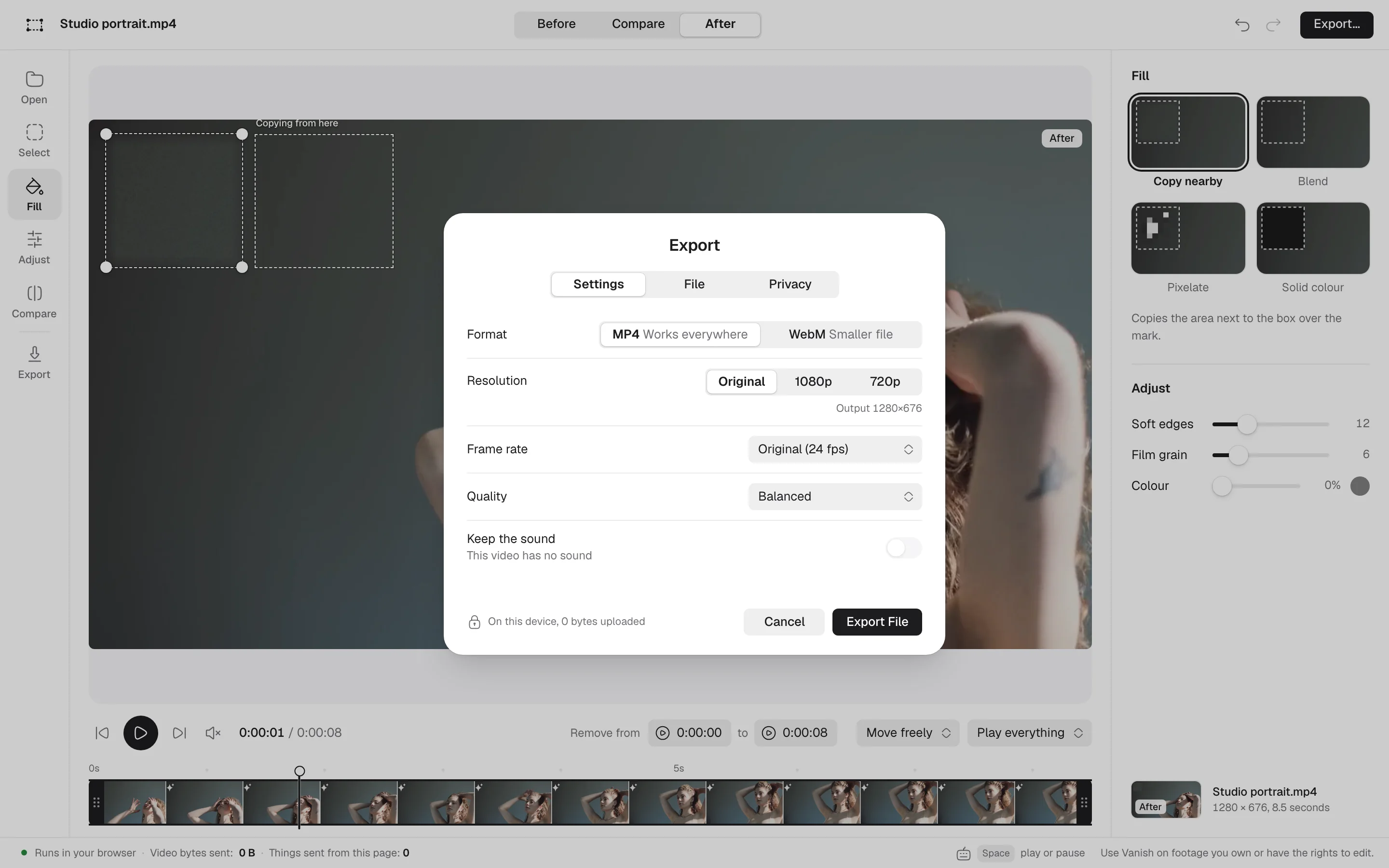Cancel the Export dialog
The image size is (1389, 868).
click(x=784, y=622)
